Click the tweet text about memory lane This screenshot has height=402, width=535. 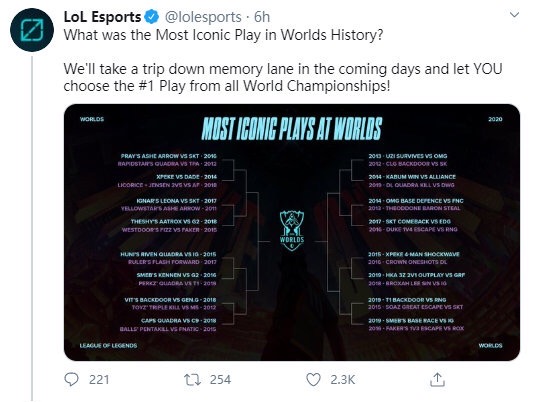[283, 77]
